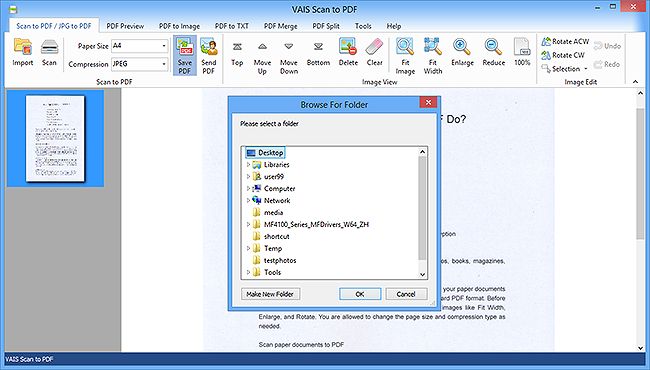Select the testphotos folder
This screenshot has width=650, height=370.
(x=280, y=260)
